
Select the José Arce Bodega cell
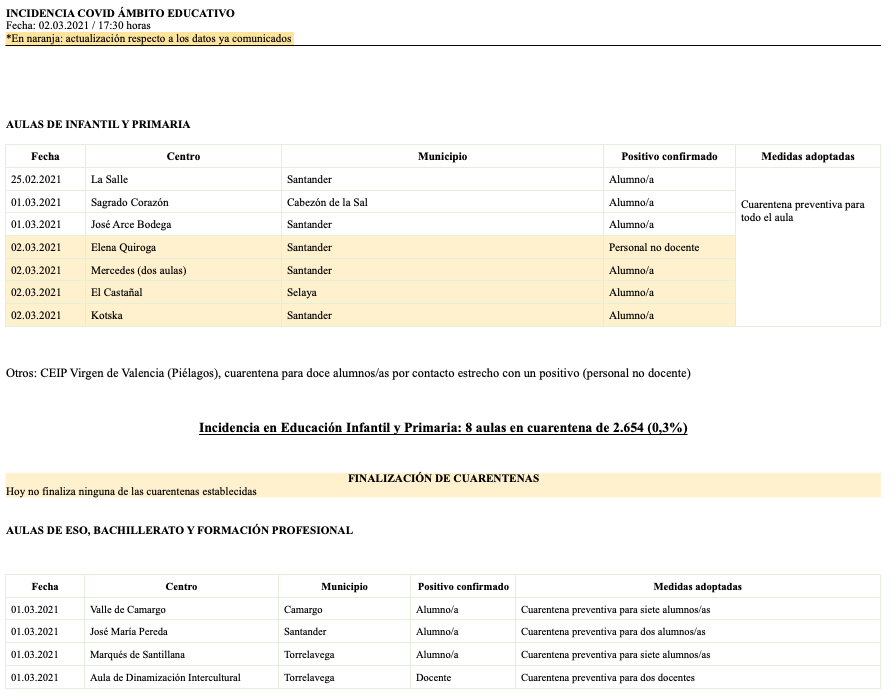tap(131, 225)
